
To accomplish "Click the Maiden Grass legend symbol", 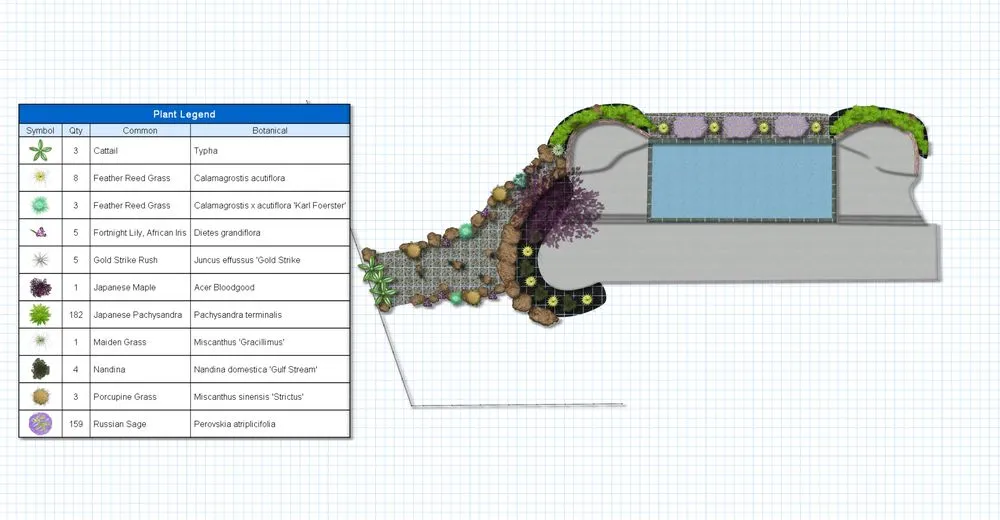I will pyautogui.click(x=40, y=342).
